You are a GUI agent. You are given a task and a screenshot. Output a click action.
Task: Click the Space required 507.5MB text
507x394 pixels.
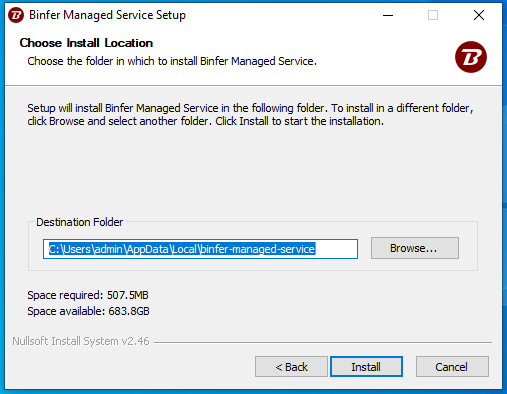(88, 295)
